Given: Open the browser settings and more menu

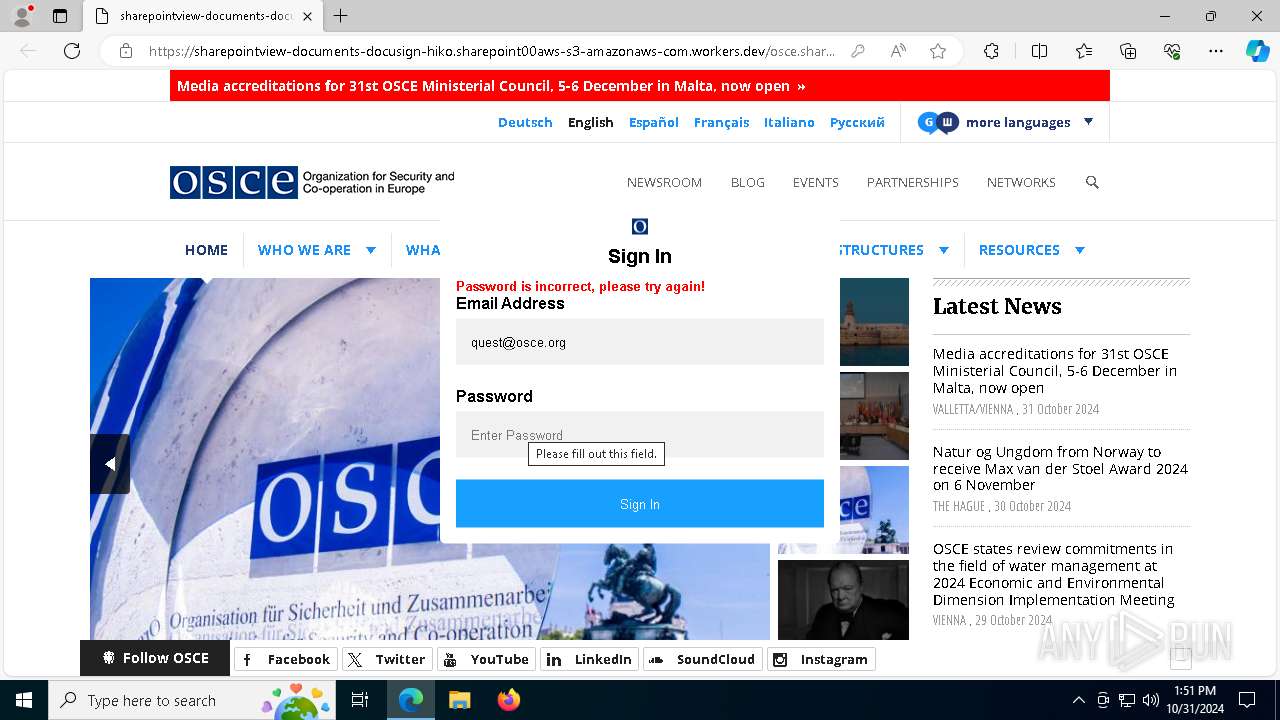Looking at the screenshot, I should 1216,51.
